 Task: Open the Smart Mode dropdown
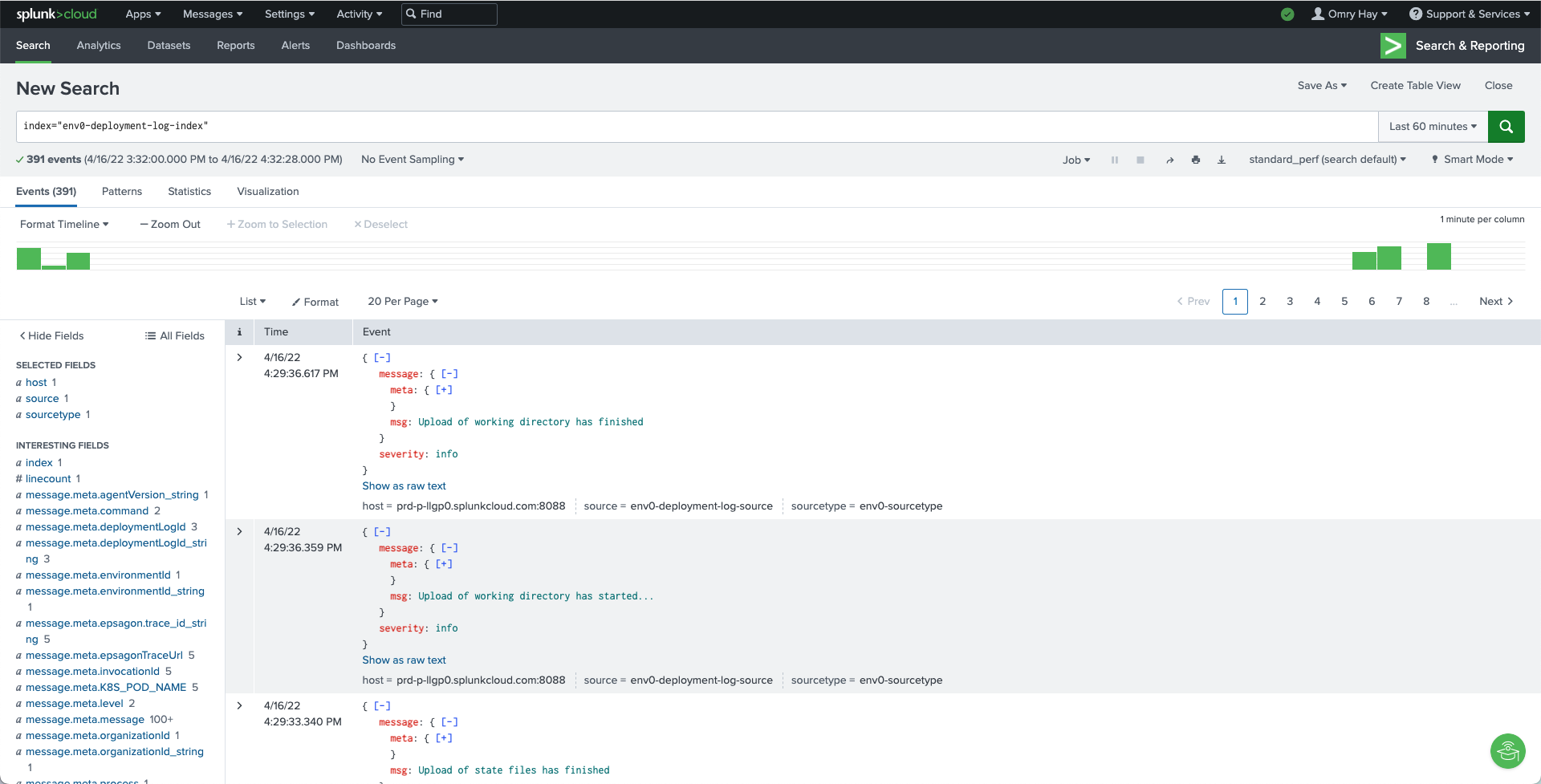pos(1473,160)
